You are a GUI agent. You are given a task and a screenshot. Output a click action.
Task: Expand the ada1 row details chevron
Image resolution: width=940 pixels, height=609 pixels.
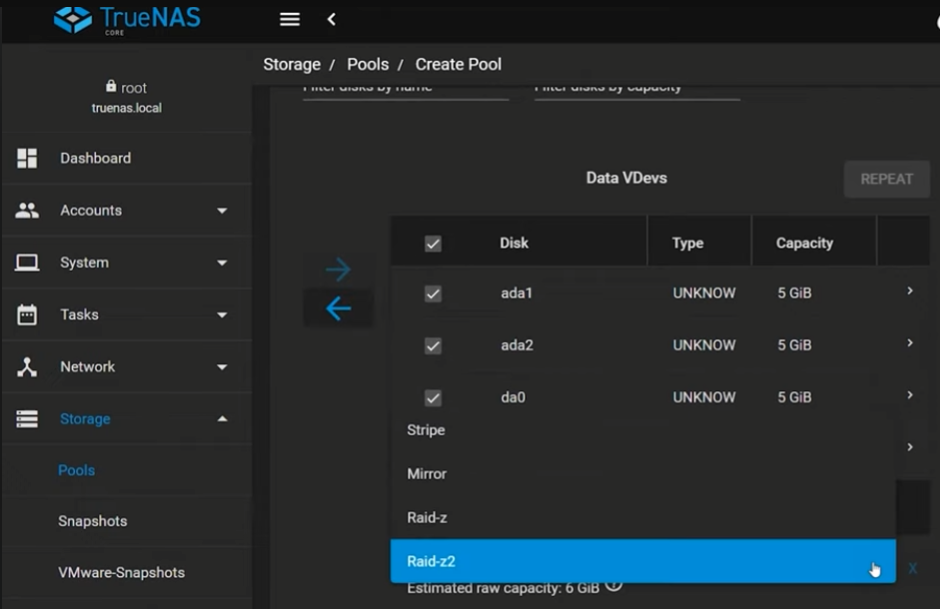click(910, 291)
